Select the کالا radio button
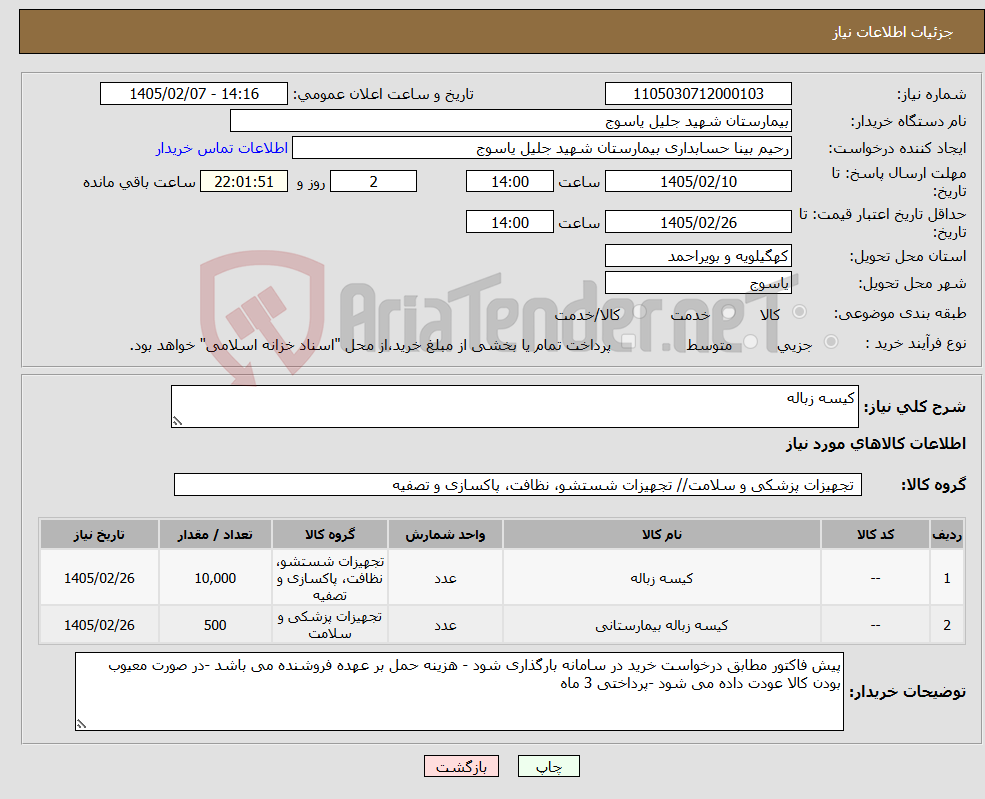 click(800, 312)
